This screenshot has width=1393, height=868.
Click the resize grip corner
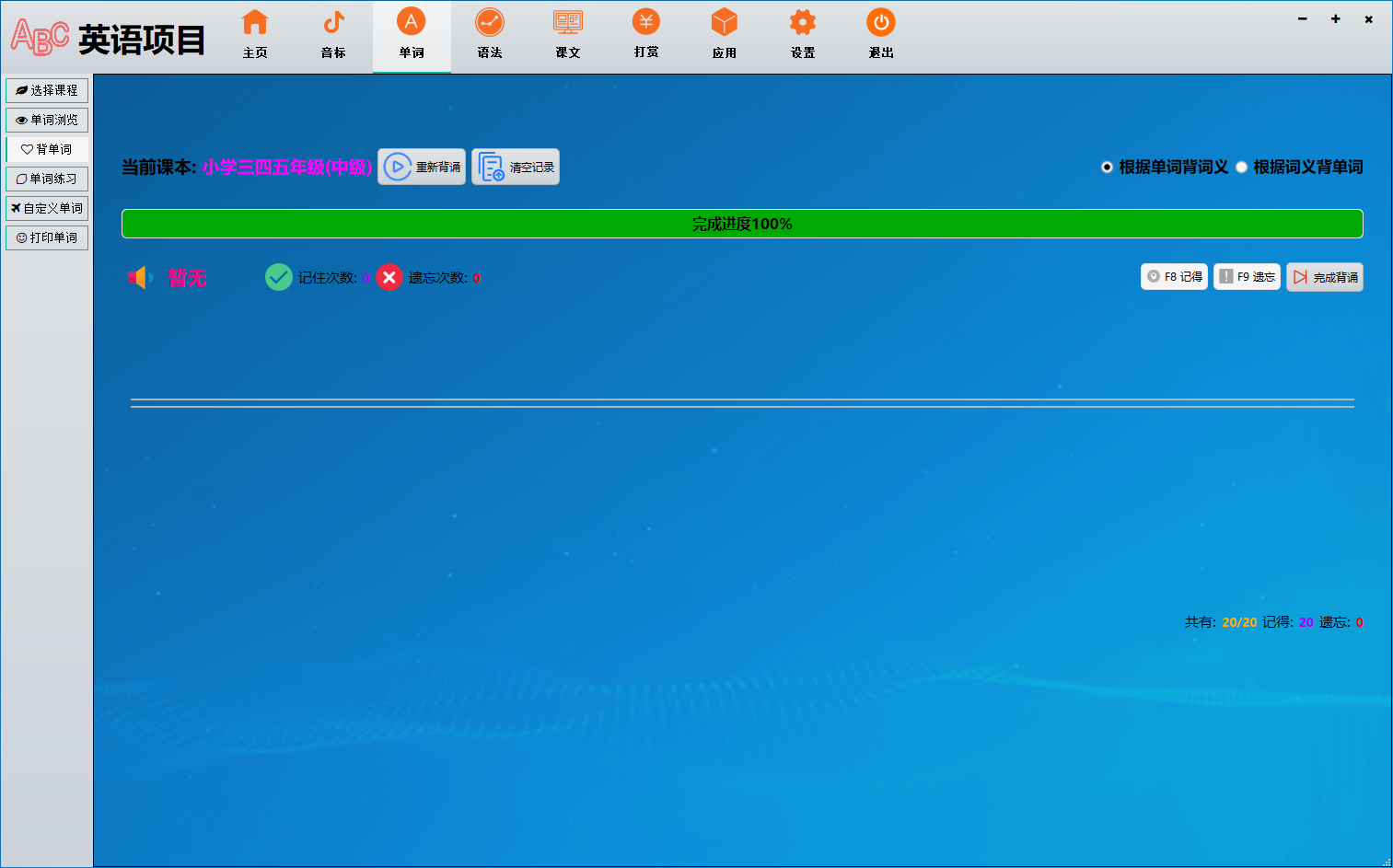click(1387, 862)
